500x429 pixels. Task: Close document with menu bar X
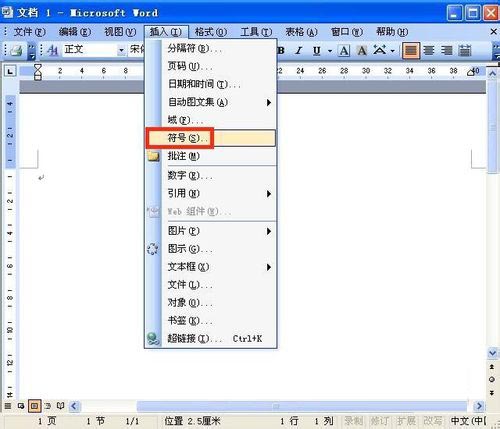tap(494, 32)
